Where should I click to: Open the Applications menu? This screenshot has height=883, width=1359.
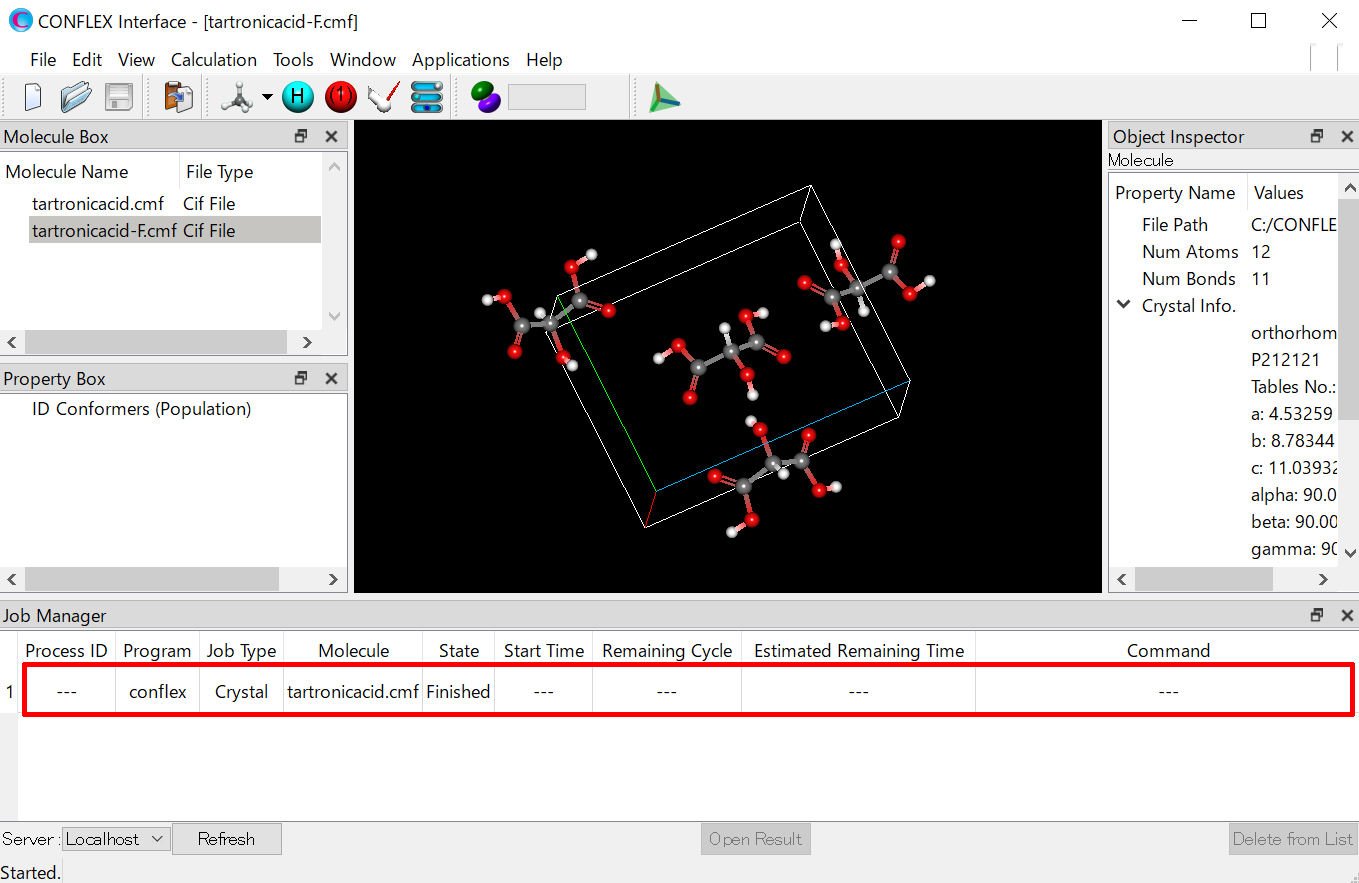461,60
